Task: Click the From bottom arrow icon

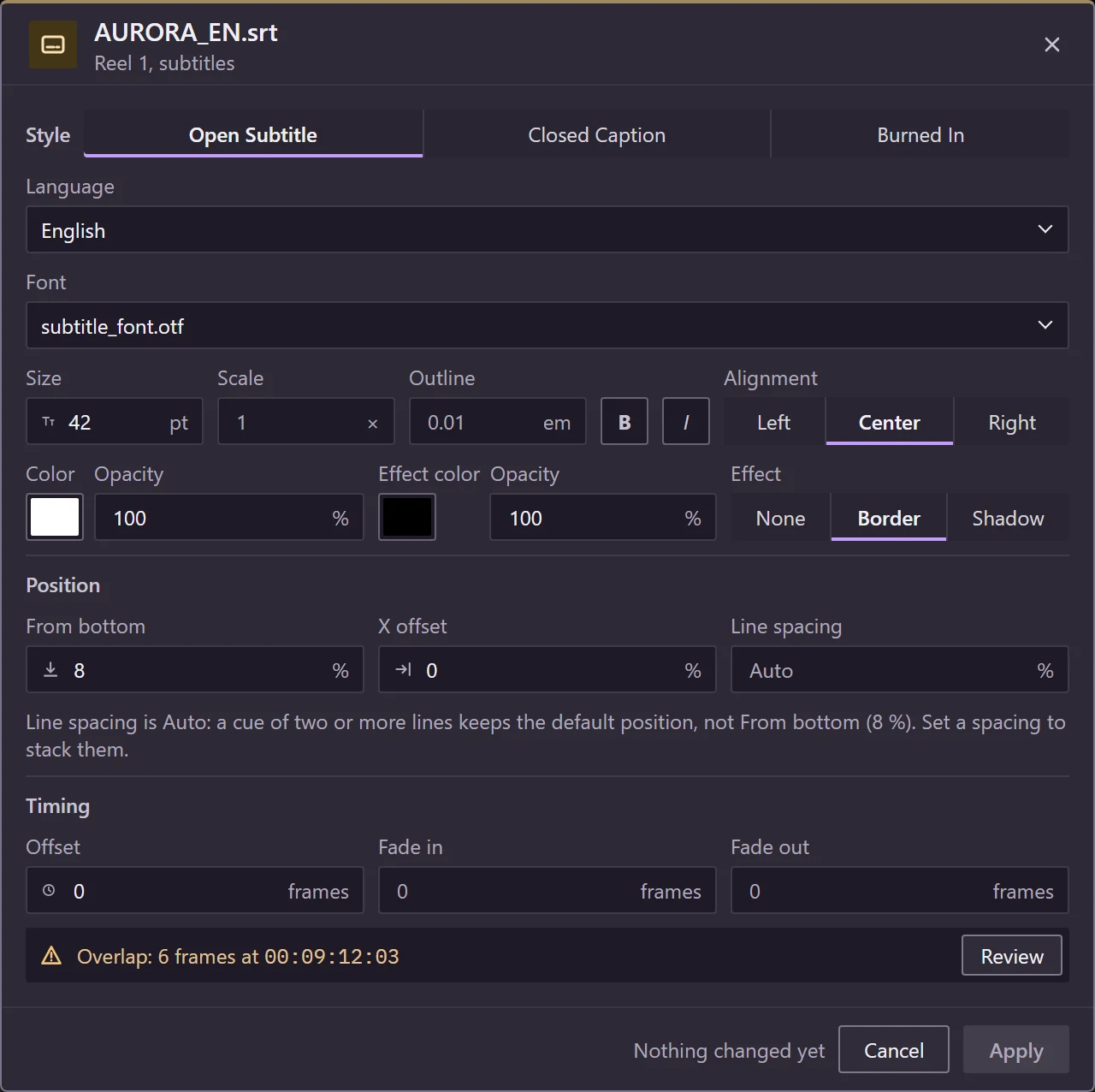Action: point(50,669)
